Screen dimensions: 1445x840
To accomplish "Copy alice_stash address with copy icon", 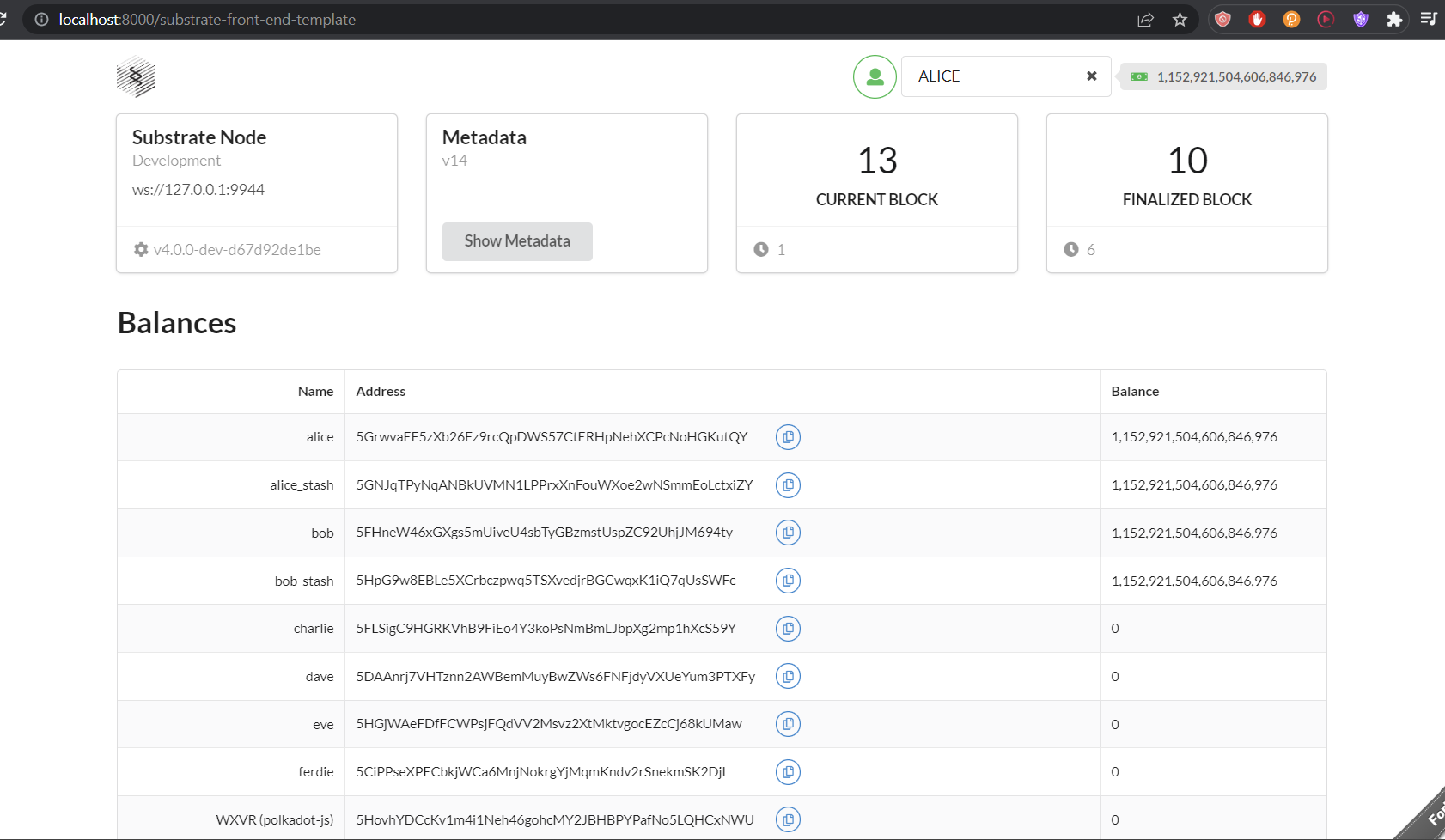I will [x=788, y=485].
